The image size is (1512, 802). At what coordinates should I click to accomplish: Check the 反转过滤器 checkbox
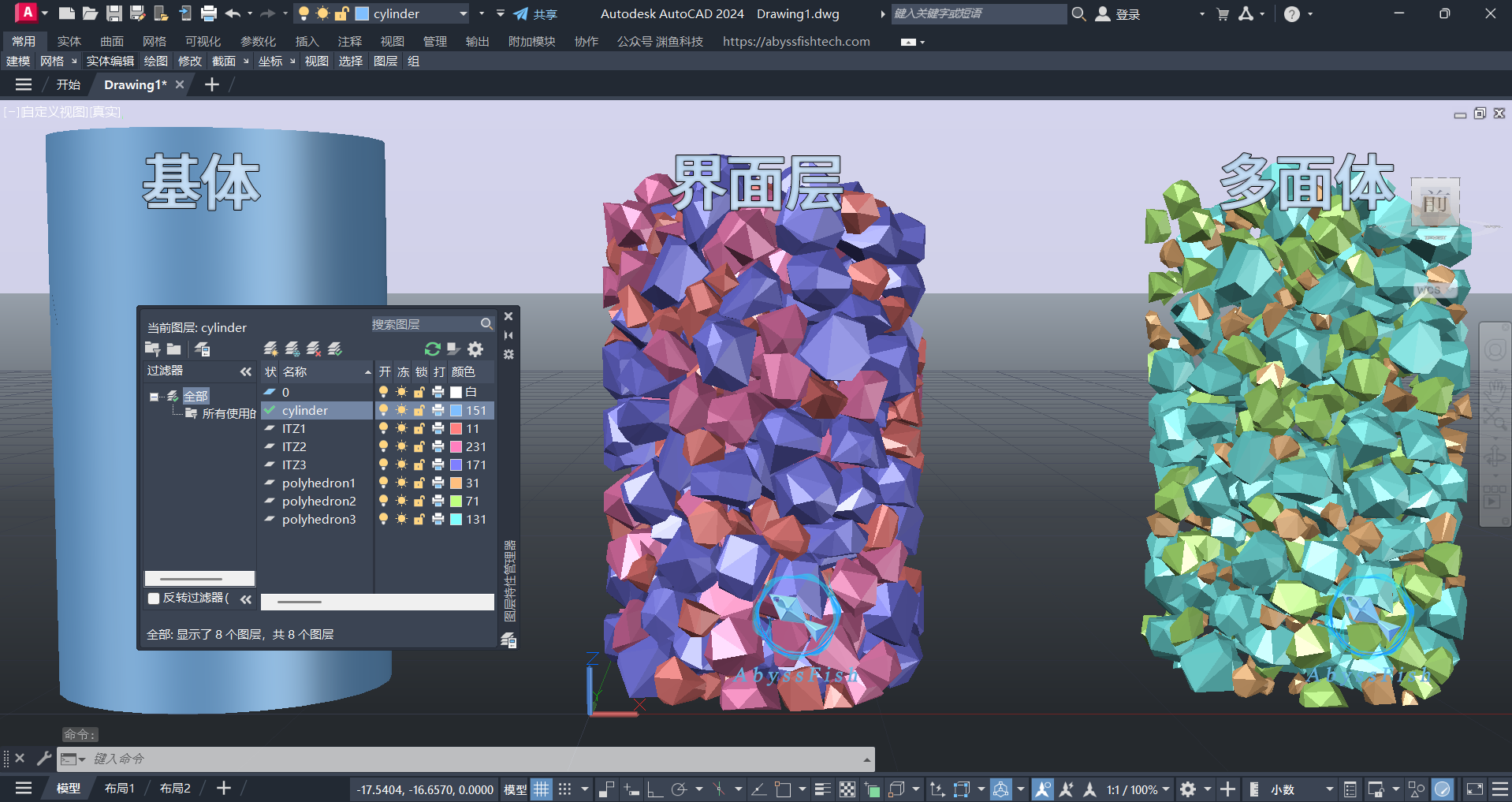(x=154, y=599)
